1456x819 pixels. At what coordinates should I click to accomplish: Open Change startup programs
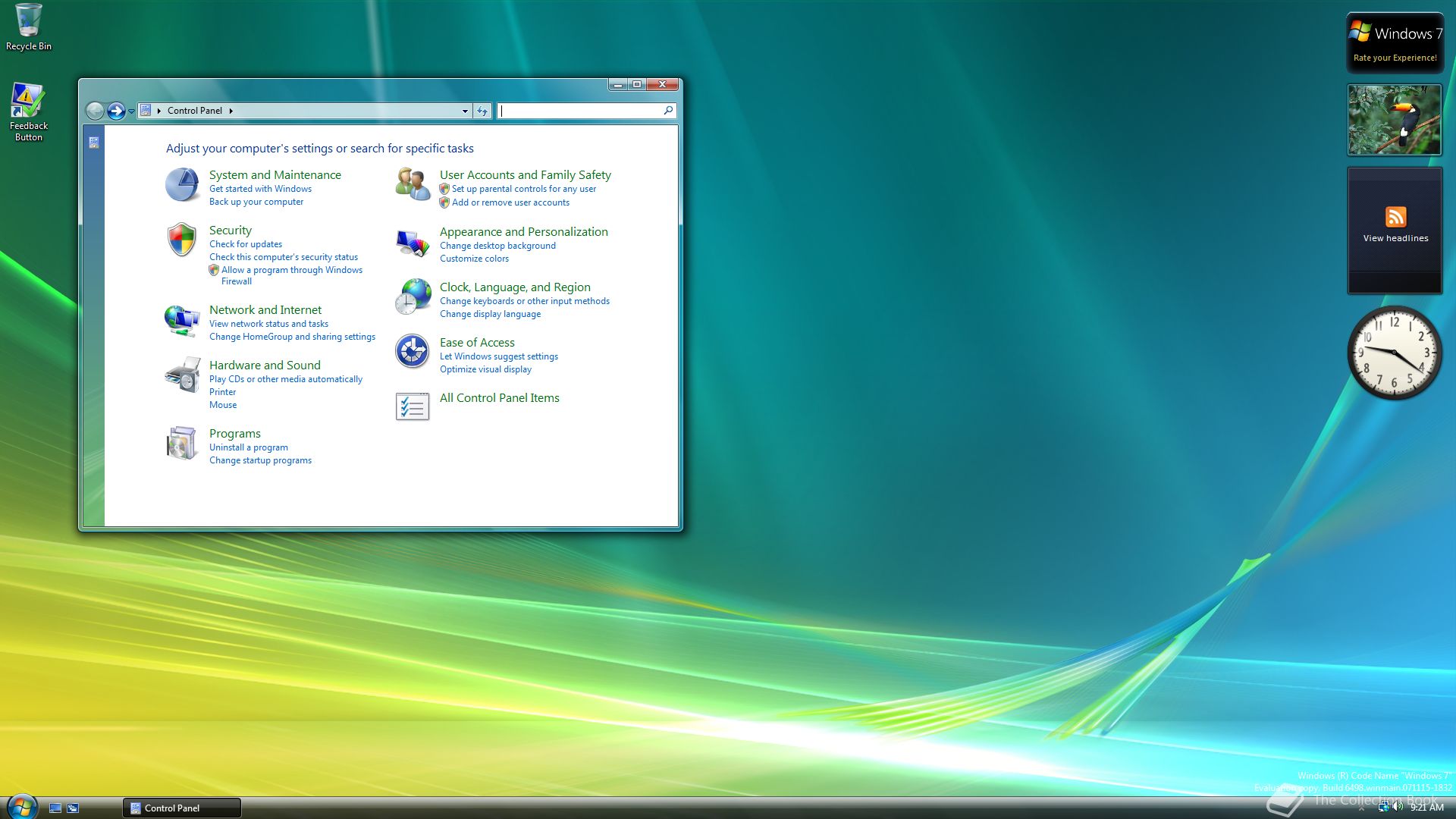(x=260, y=460)
